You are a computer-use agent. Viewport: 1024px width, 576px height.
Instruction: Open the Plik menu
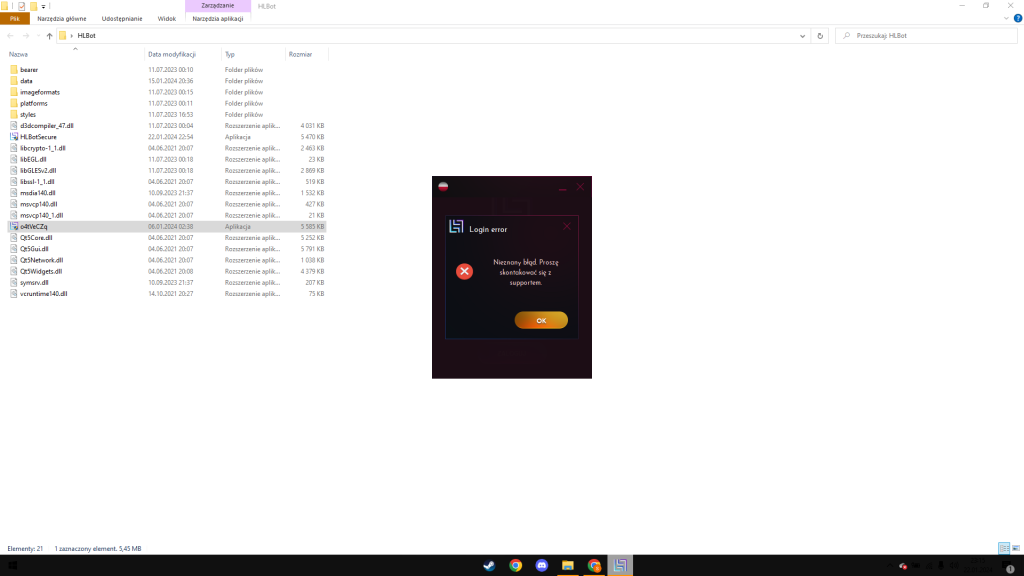pyautogui.click(x=14, y=18)
